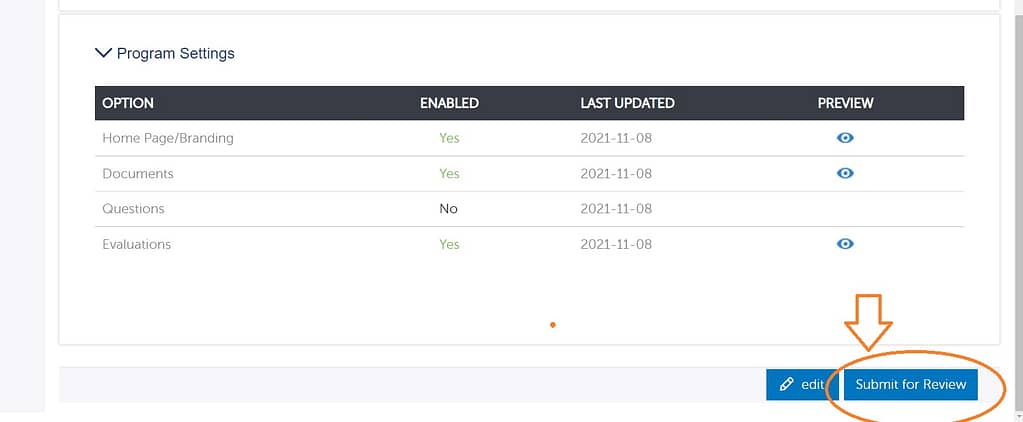The image size is (1023, 422).
Task: Open the Documents option row
Action: pyautogui.click(x=529, y=173)
